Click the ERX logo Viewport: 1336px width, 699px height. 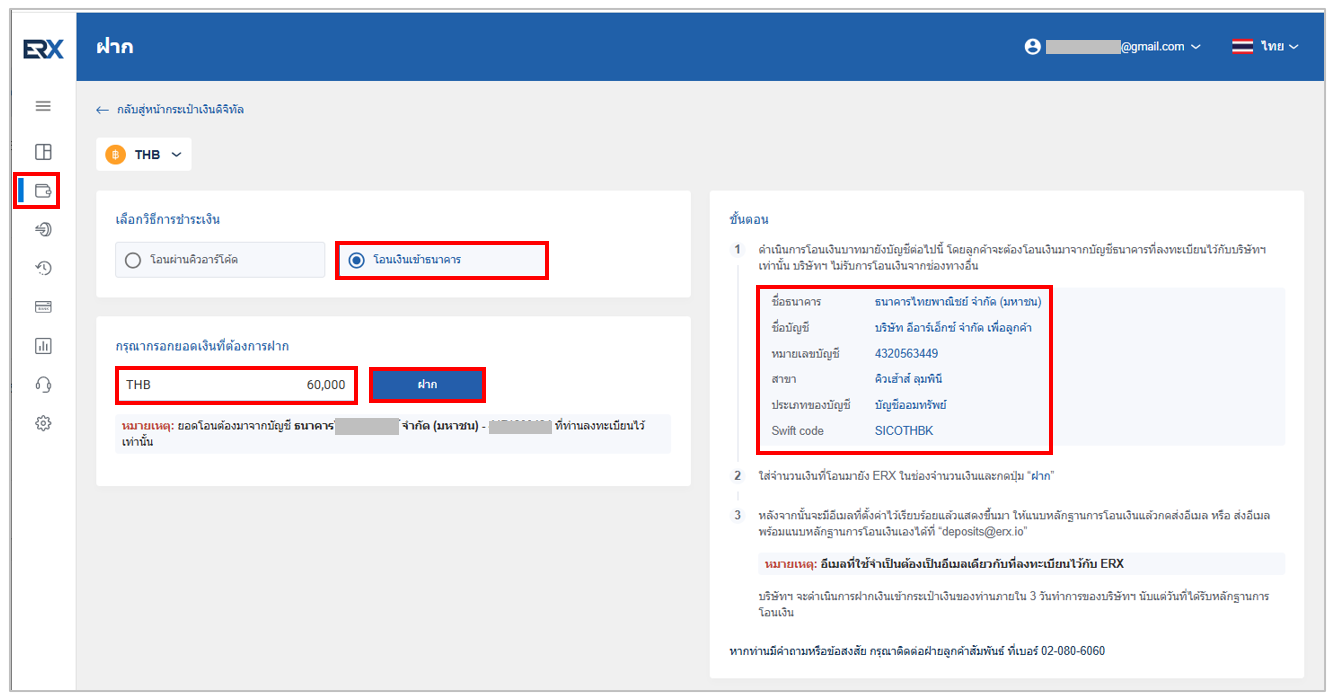tap(43, 48)
